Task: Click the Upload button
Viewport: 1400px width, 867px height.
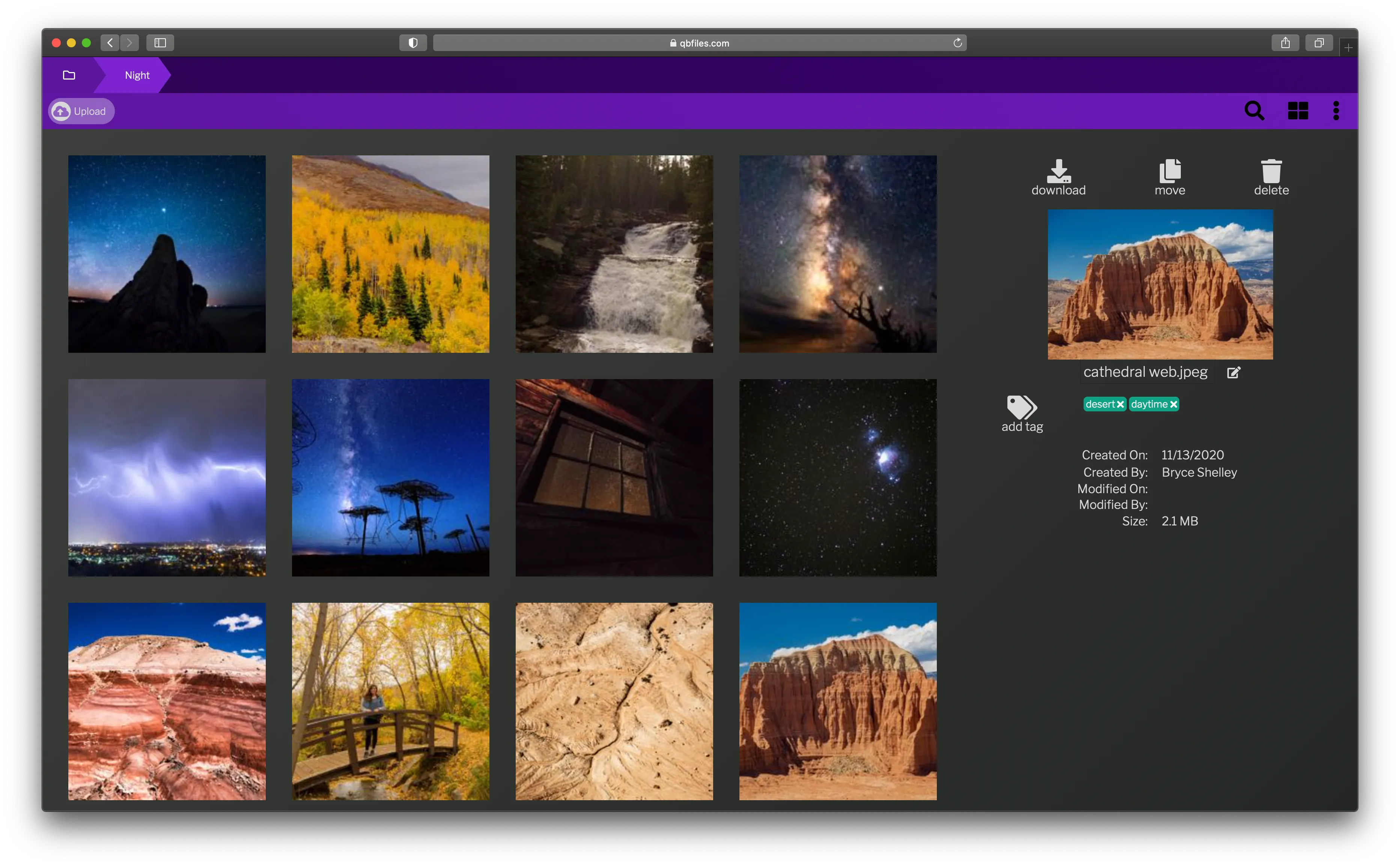Action: (x=81, y=111)
